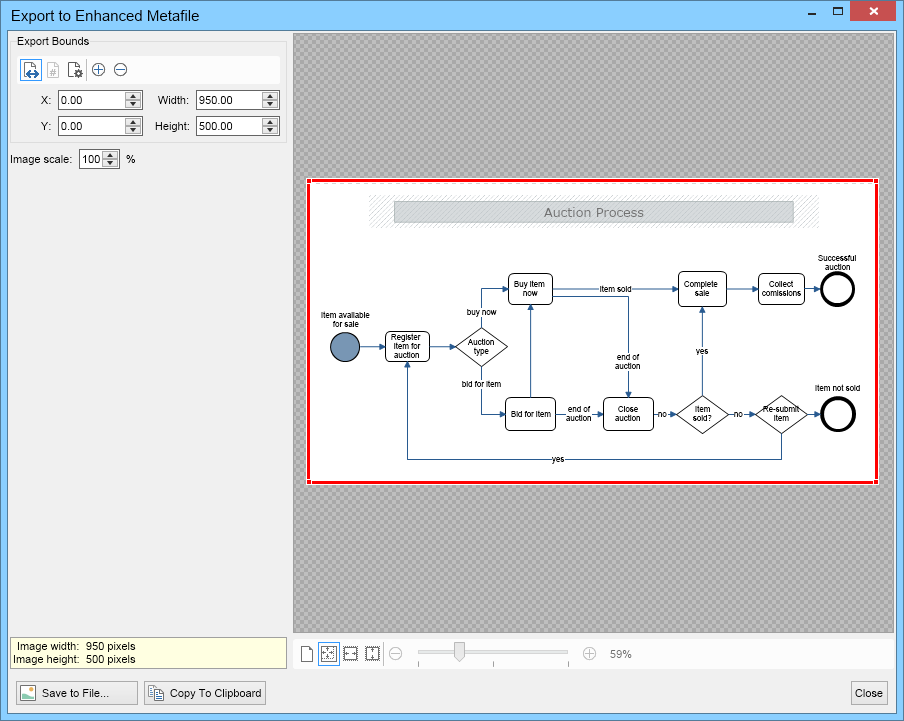Click the preview zoom slider handle

click(x=459, y=652)
